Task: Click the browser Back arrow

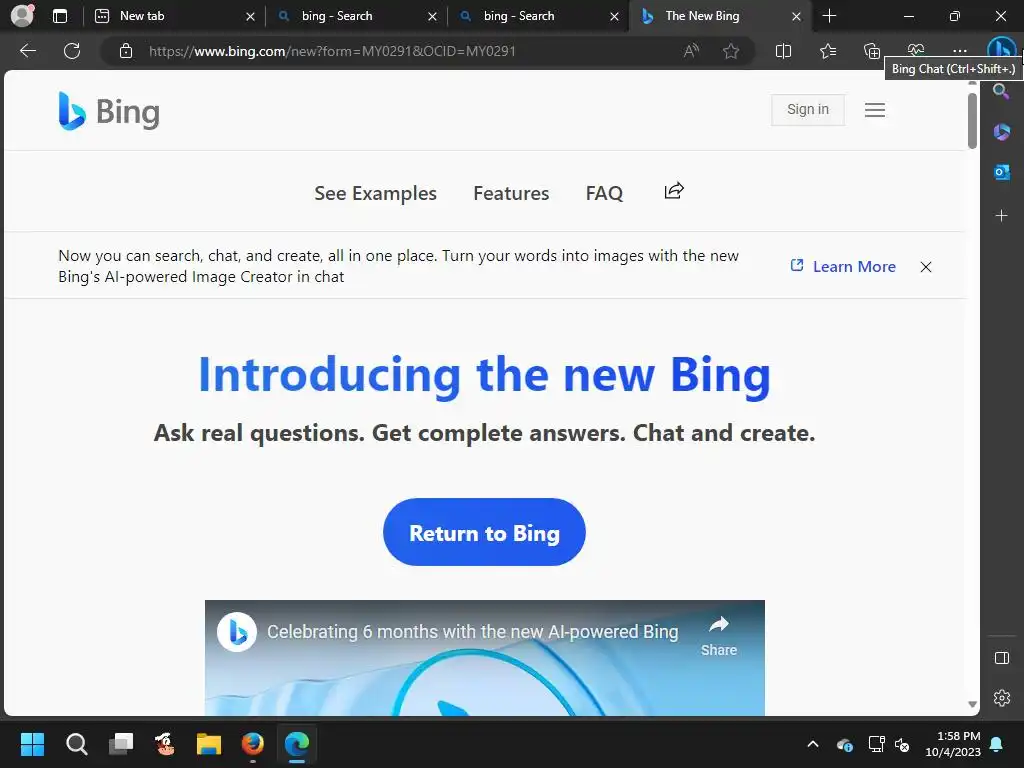Action: click(x=27, y=51)
